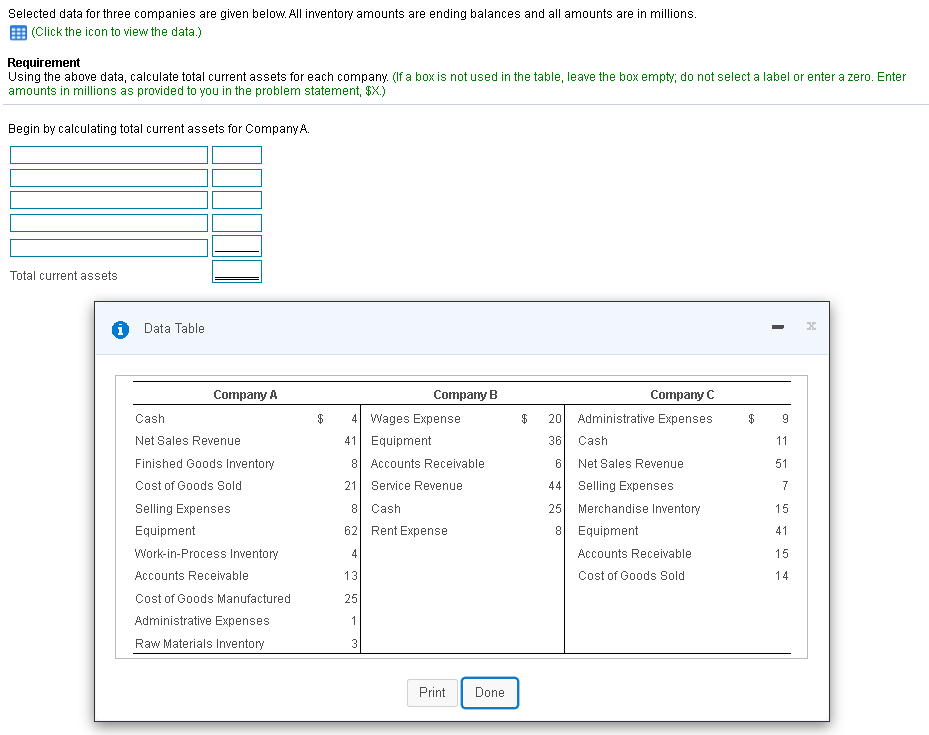Screen dimensions: 929x735
Task: Click the first account label input box
Action: point(108,154)
